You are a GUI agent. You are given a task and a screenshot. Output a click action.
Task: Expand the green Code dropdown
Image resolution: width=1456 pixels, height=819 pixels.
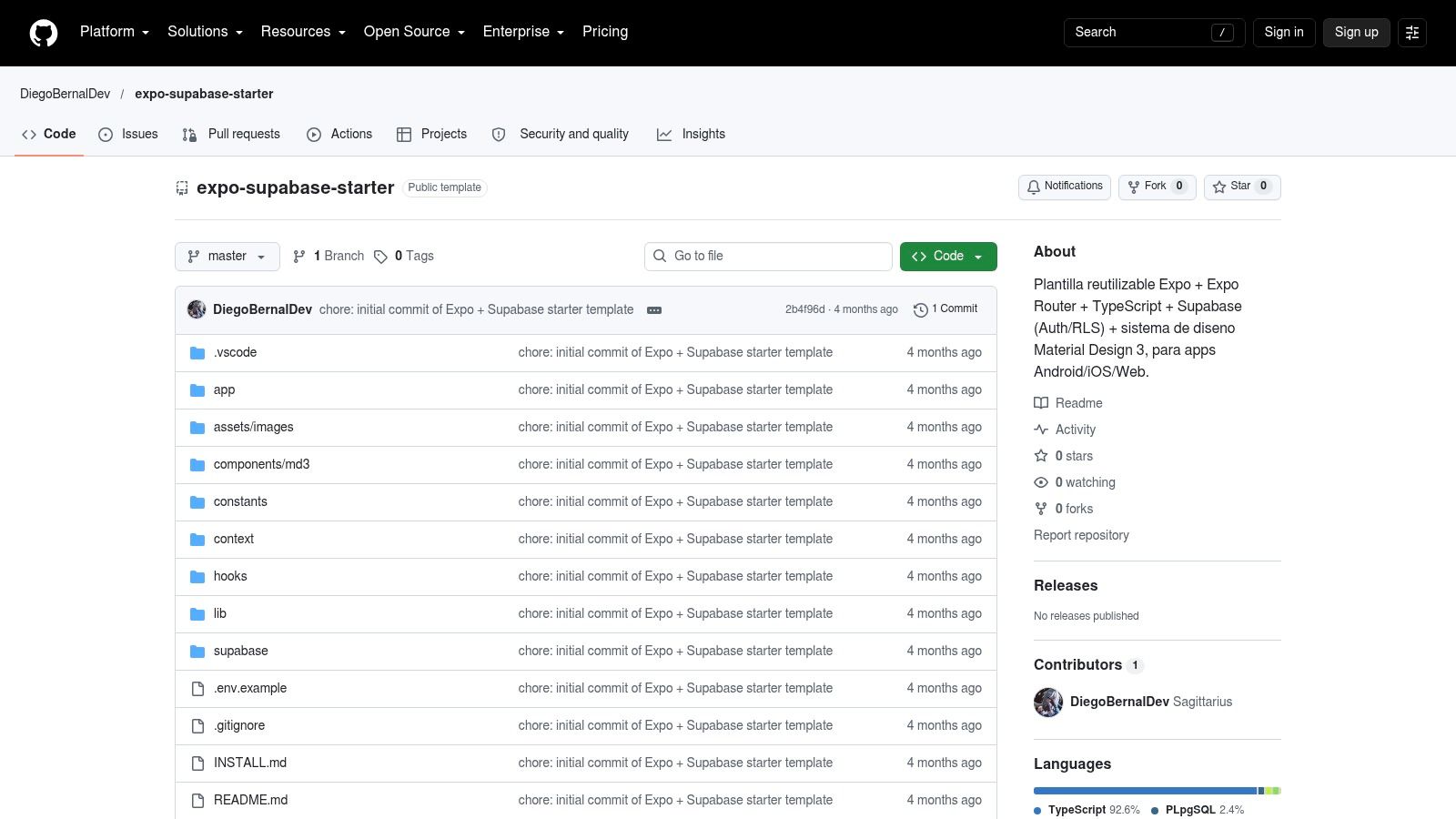[x=948, y=257]
